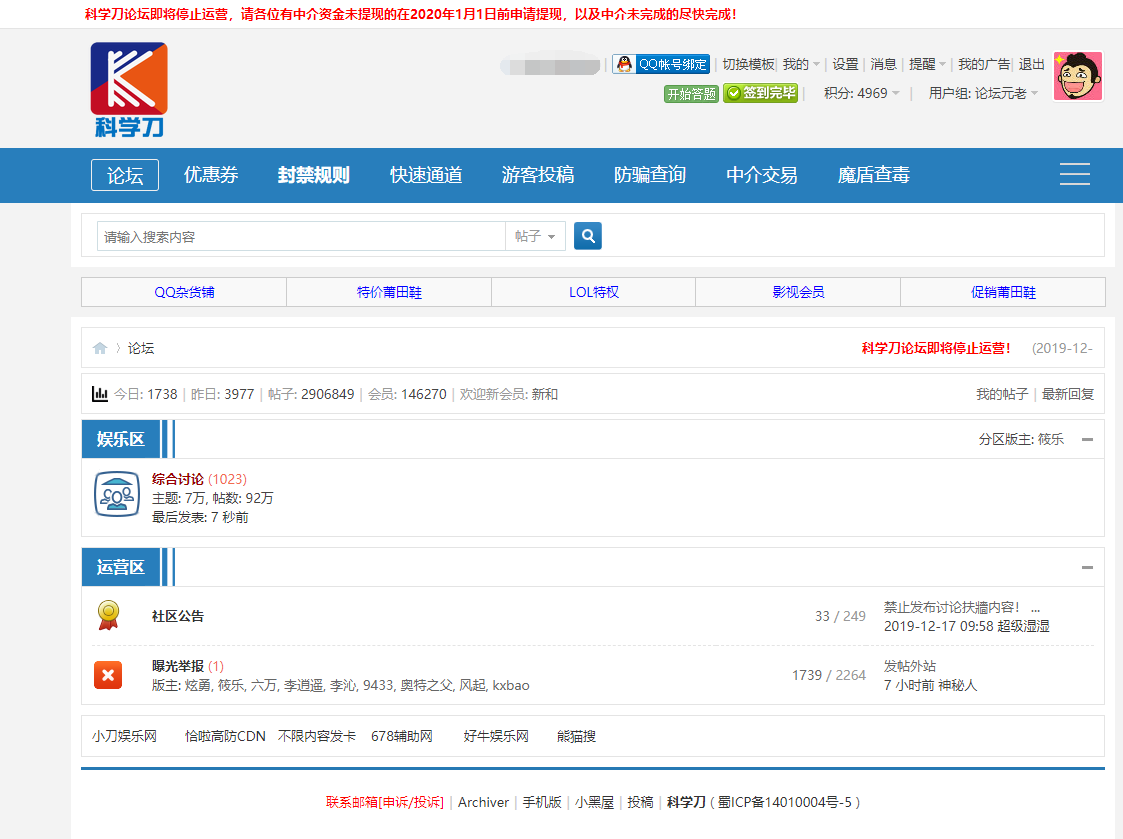1123x839 pixels.
Task: Click the 开始答题 green button
Action: pyautogui.click(x=691, y=93)
